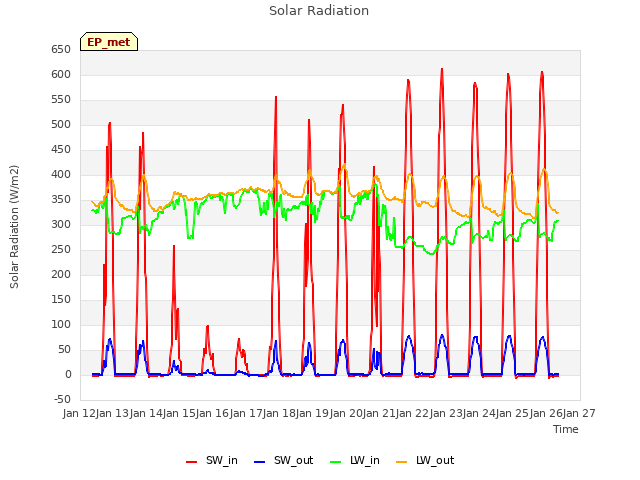Click the SW_in peak near 610 on Jan 22
Viewport: 640px width, 480px height.
[442, 69]
